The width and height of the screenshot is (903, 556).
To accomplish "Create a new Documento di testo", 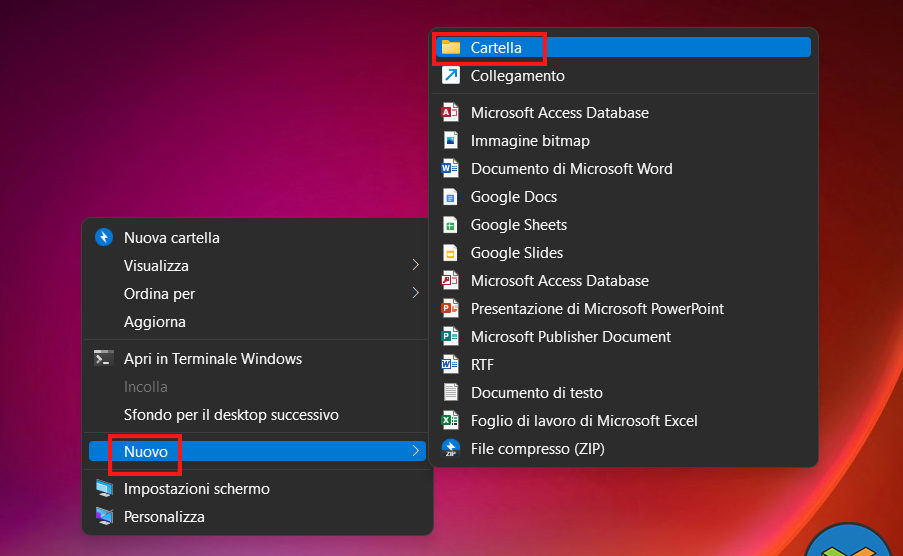I will [x=536, y=393].
